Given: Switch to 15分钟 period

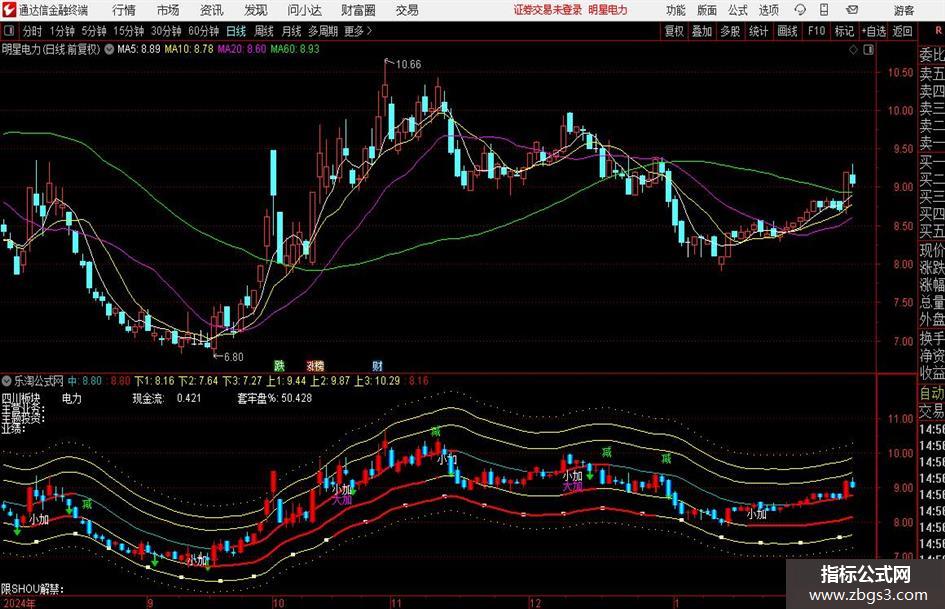Looking at the screenshot, I should [128, 31].
